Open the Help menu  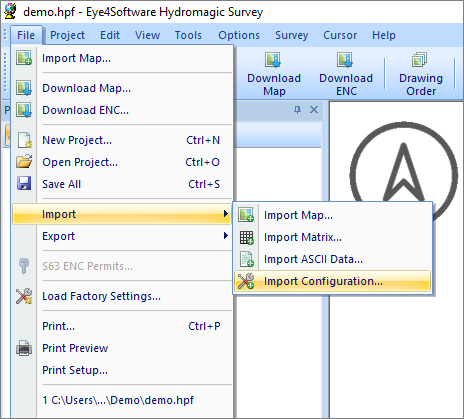tap(384, 35)
